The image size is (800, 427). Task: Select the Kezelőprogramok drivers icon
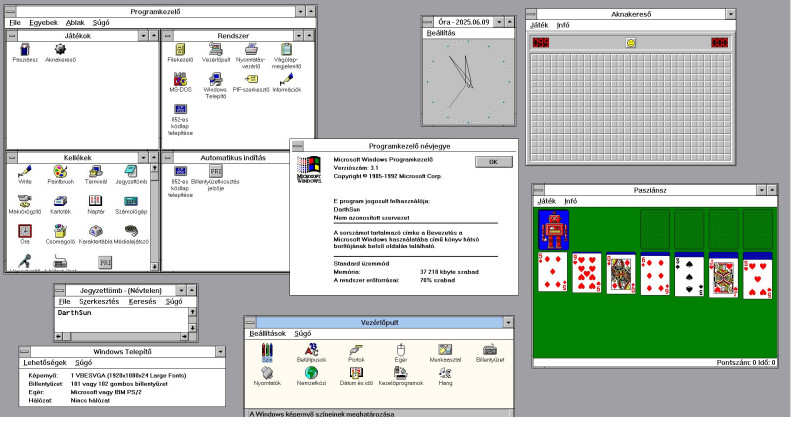coord(401,373)
